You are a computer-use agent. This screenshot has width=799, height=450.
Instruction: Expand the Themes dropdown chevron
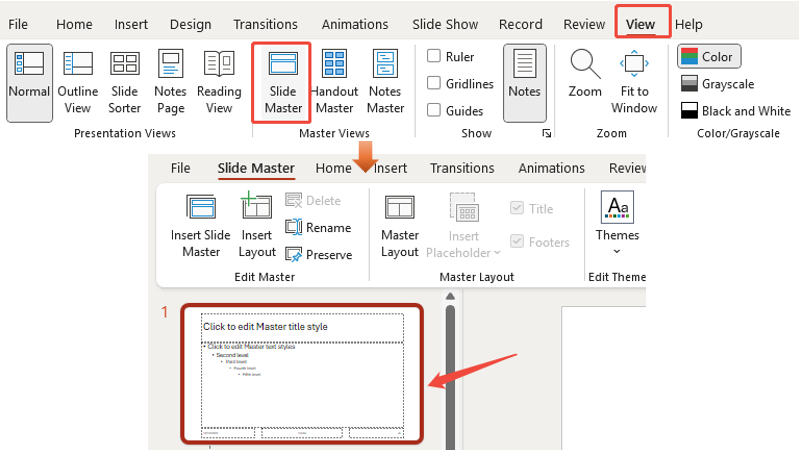(x=617, y=251)
